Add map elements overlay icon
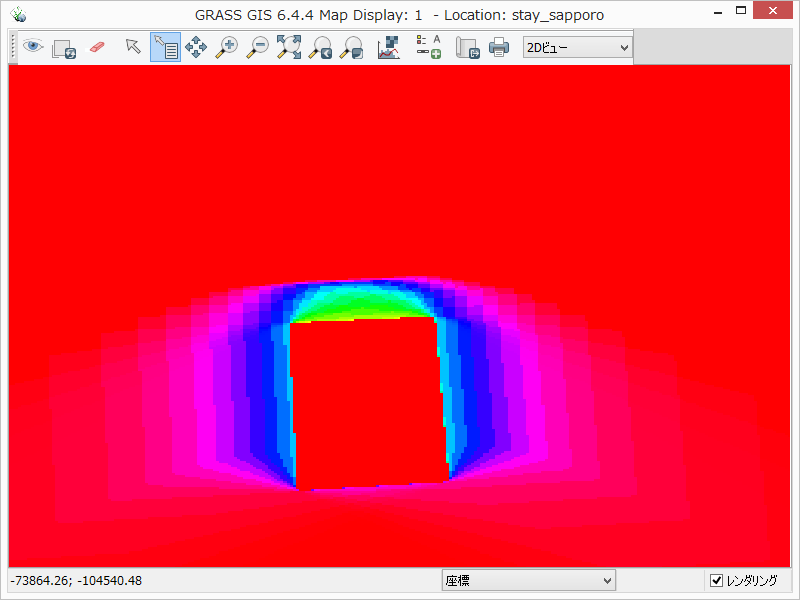The width and height of the screenshot is (800, 600). [429, 47]
